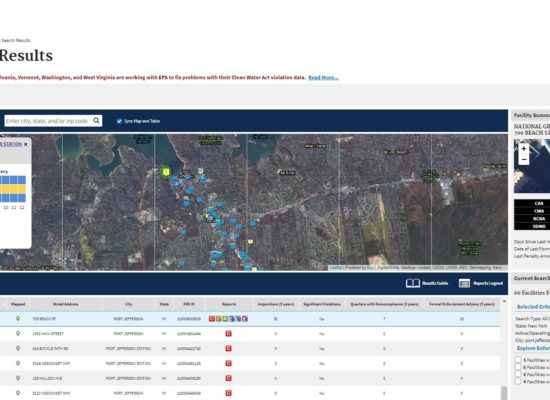Sort by the Street Address column header
Image resolution: width=550 pixels, height=400 pixels.
(65, 304)
